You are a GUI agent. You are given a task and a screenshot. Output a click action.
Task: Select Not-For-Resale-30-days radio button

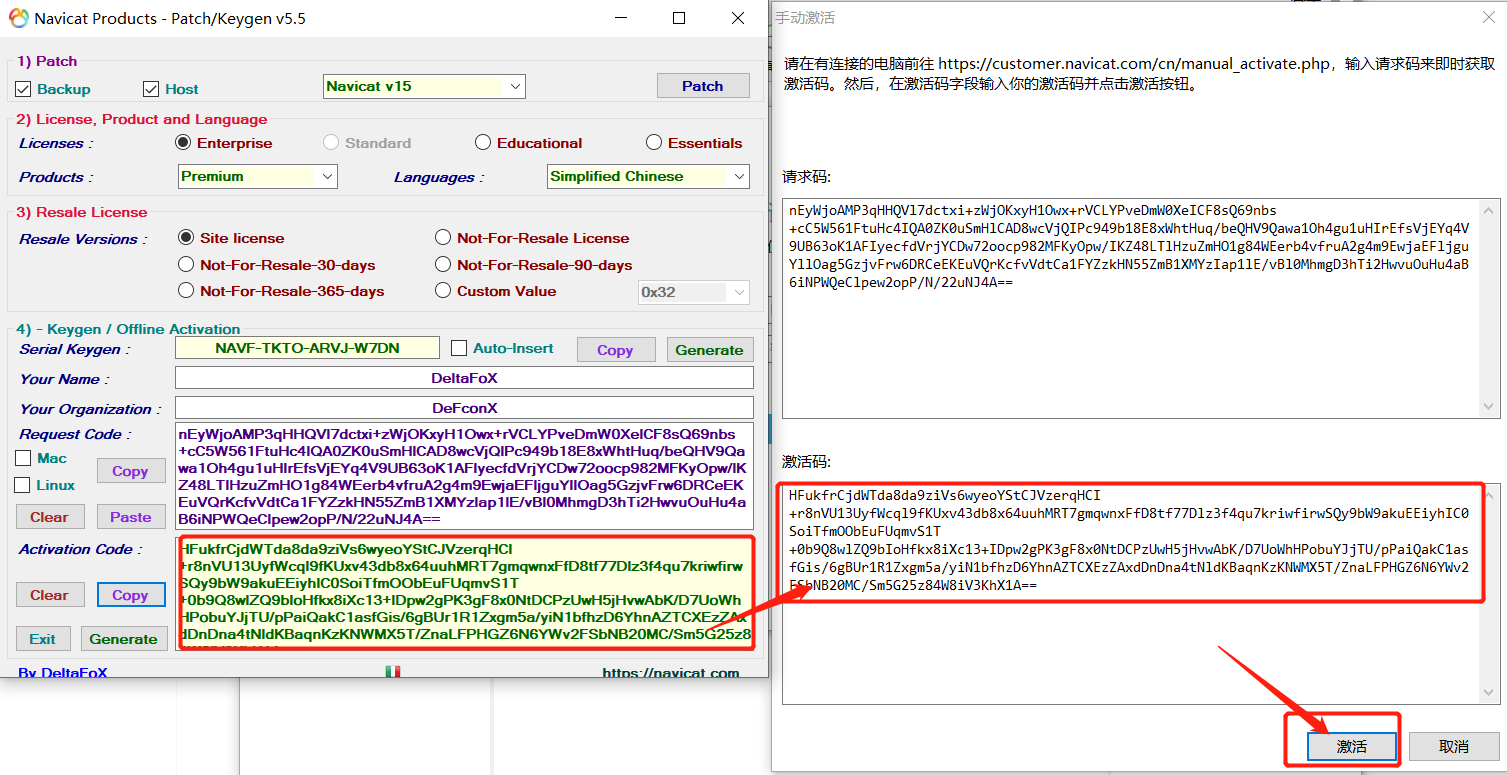185,264
